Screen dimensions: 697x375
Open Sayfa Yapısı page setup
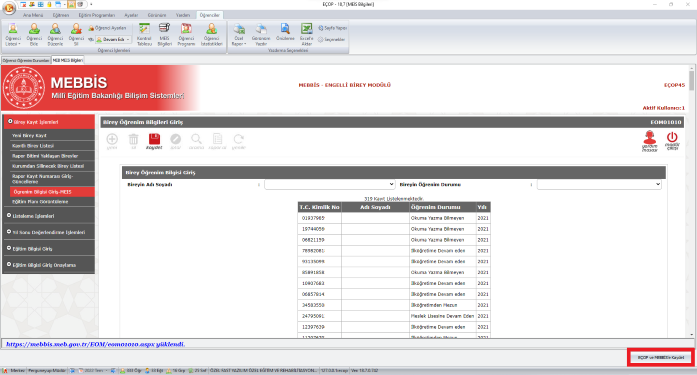pyautogui.click(x=332, y=28)
